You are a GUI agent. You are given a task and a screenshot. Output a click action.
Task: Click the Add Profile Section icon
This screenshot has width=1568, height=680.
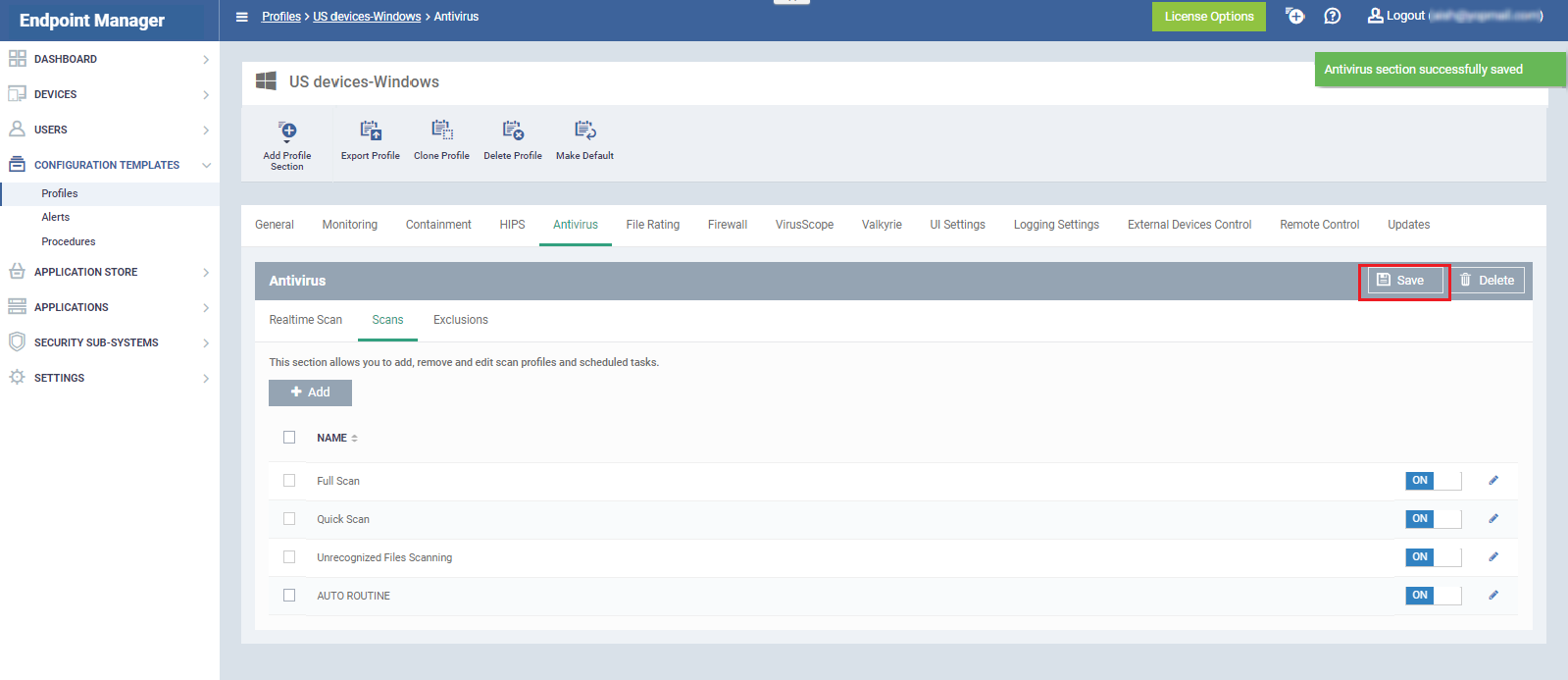[x=287, y=131]
